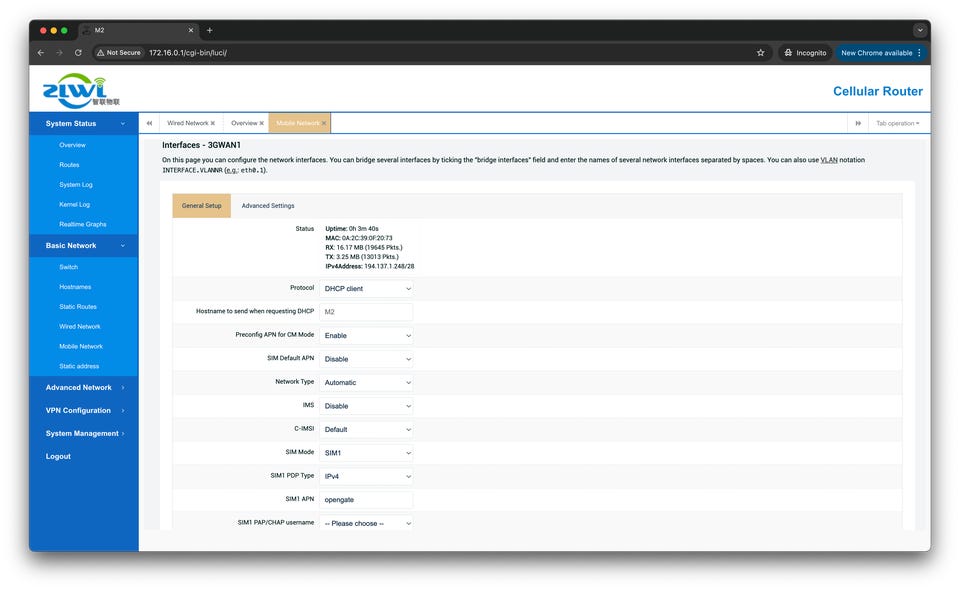Image resolution: width=960 pixels, height=590 pixels.
Task: Click the browser address bar URL
Action: click(188, 53)
